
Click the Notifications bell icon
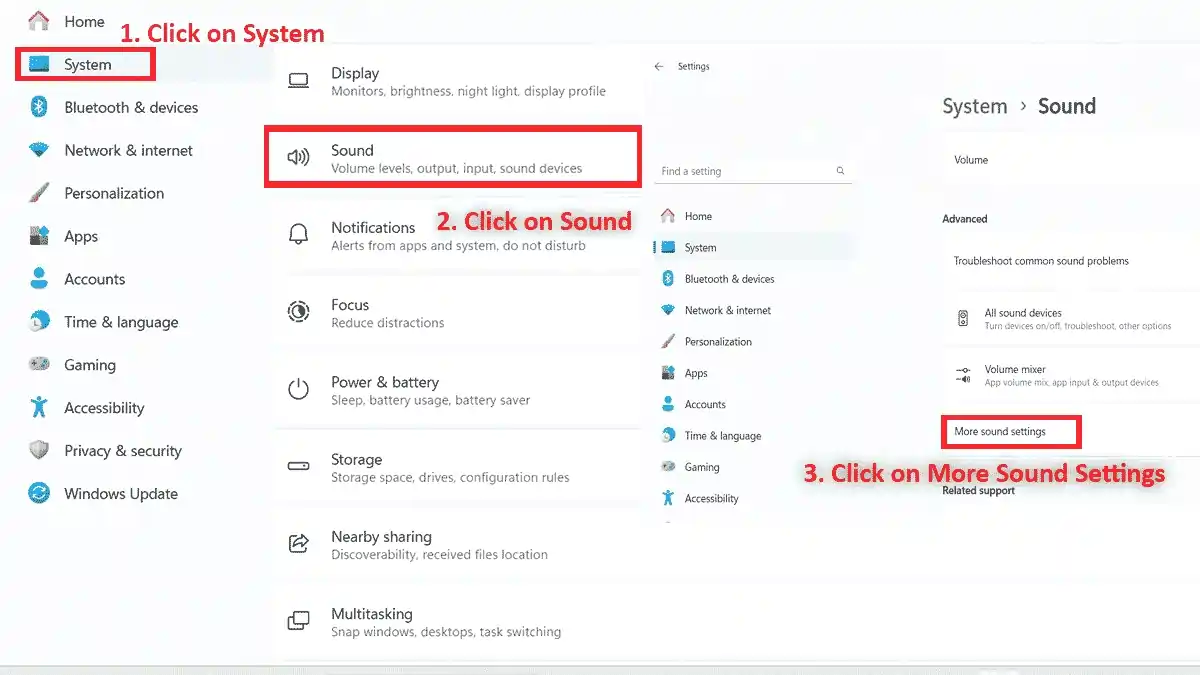[298, 235]
